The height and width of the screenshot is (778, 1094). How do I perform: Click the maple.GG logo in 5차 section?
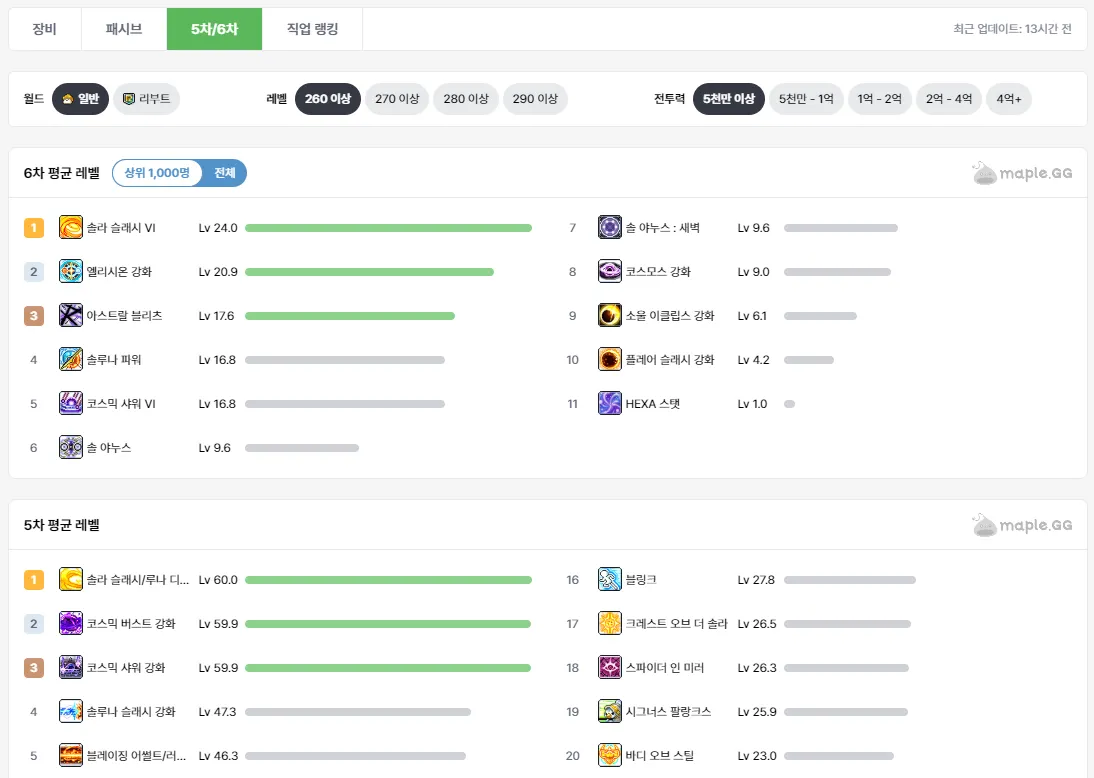1022,525
